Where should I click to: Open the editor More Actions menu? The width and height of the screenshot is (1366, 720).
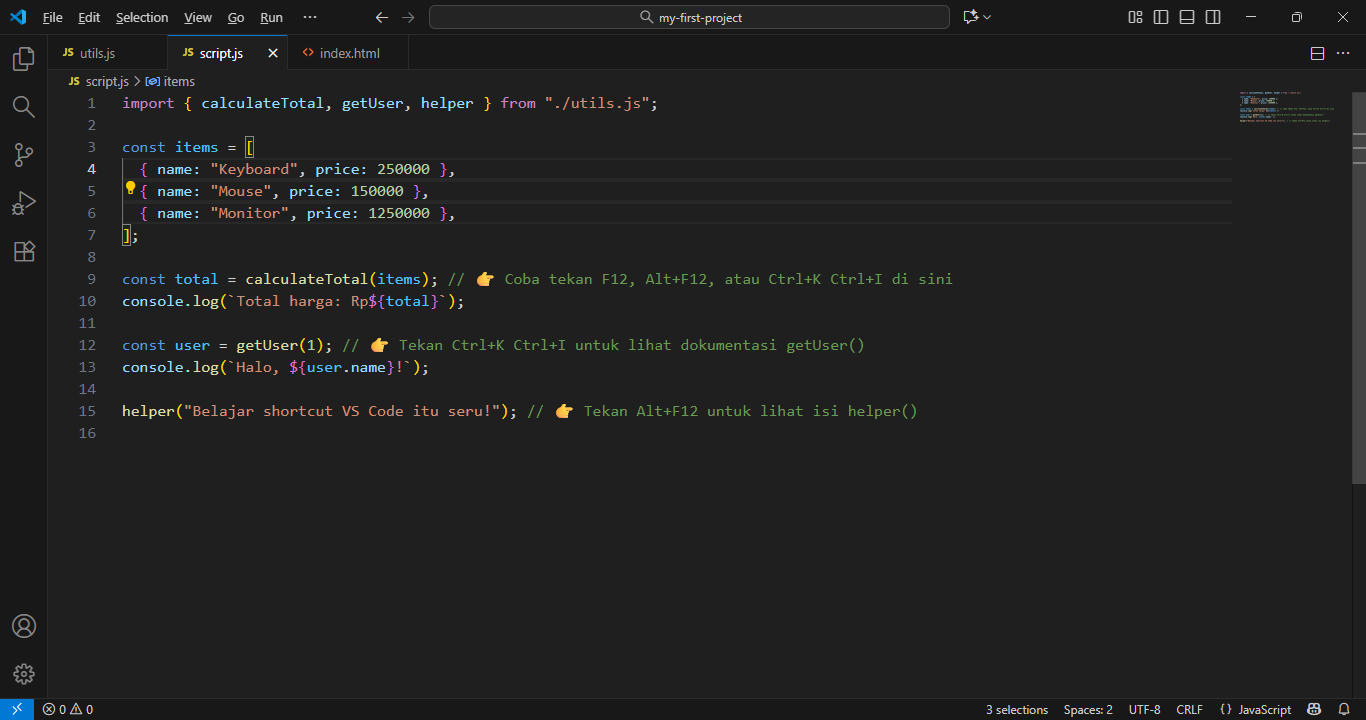pos(1343,53)
